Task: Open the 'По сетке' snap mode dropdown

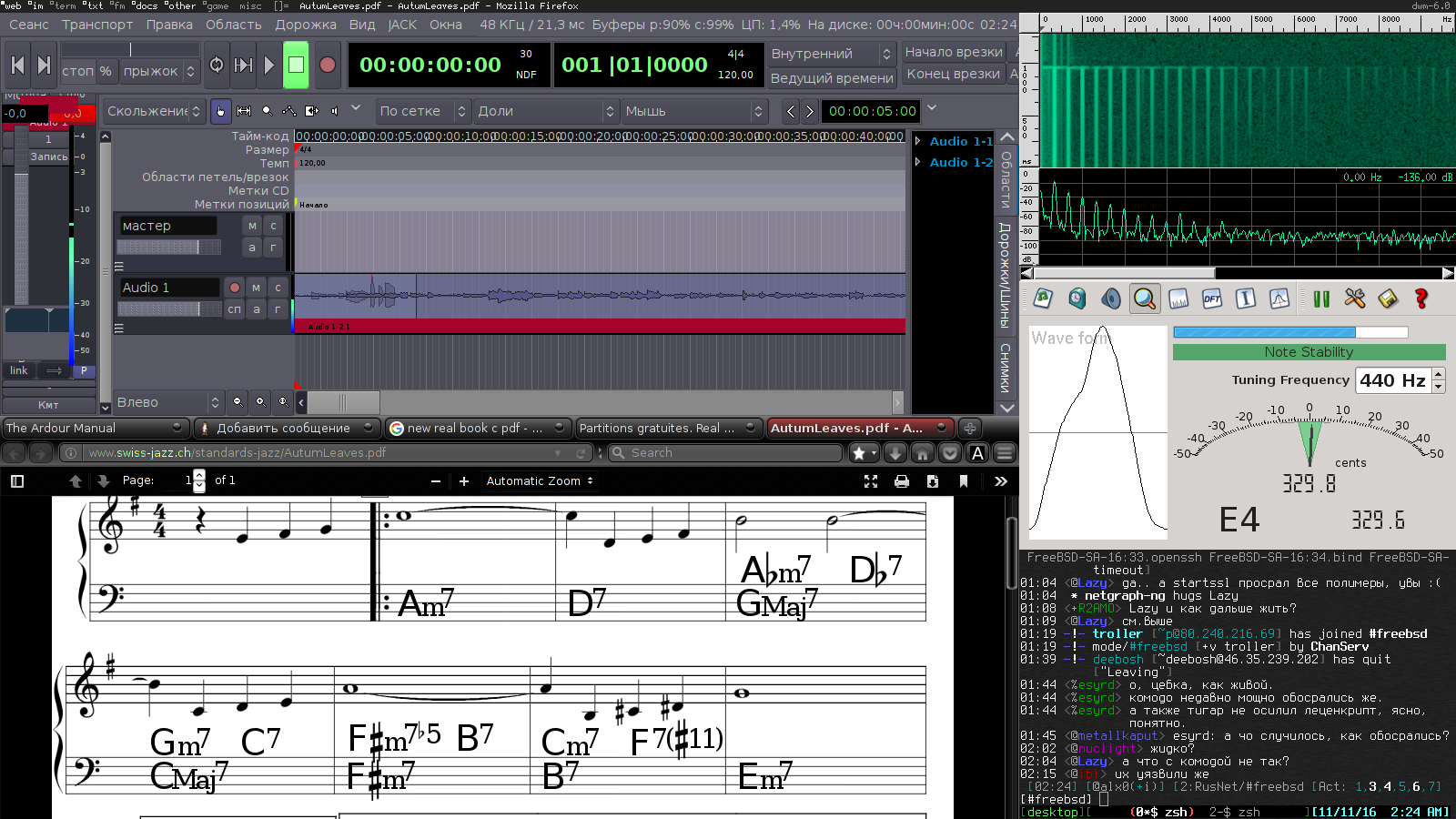Action: [423, 111]
